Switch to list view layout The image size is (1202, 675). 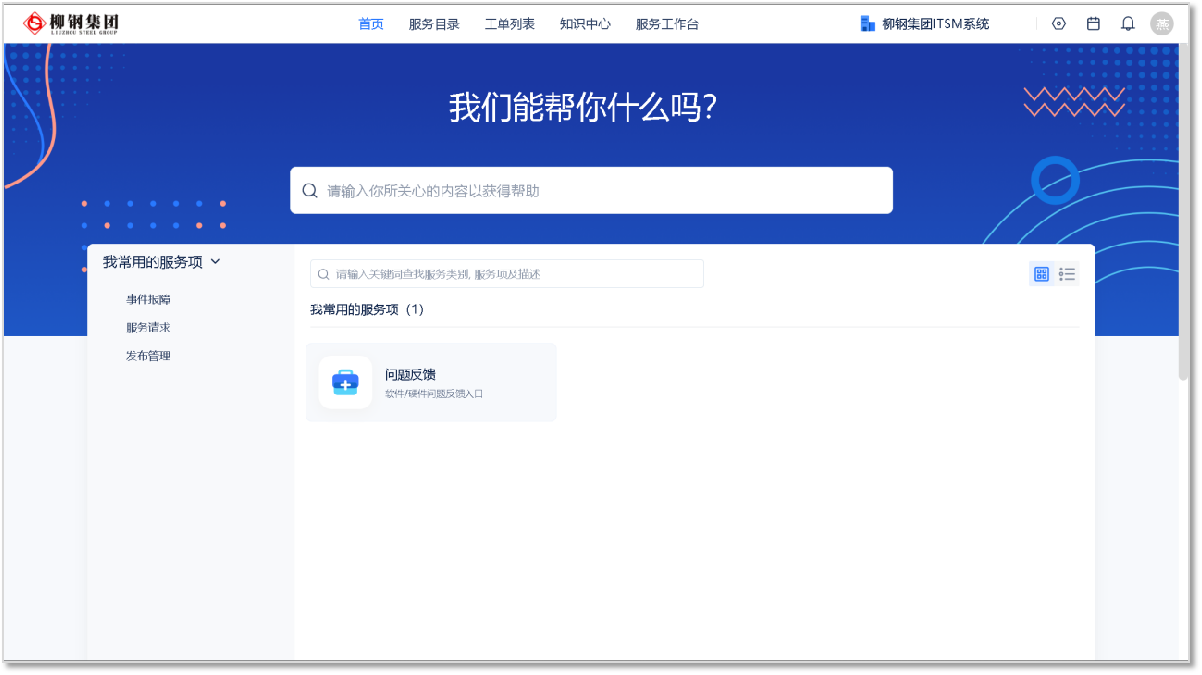point(1067,274)
